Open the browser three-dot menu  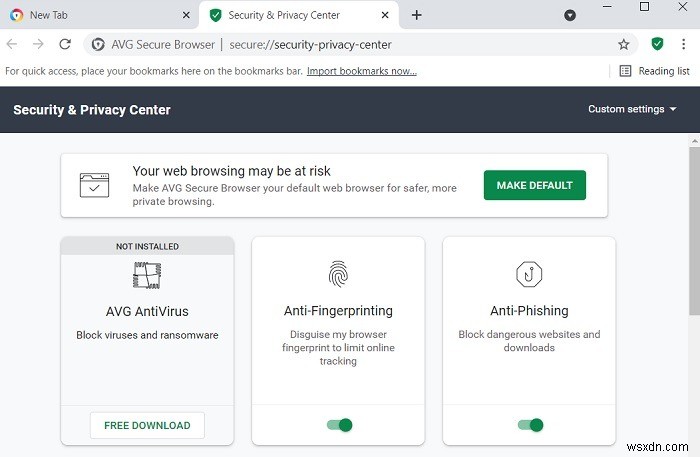pos(685,44)
